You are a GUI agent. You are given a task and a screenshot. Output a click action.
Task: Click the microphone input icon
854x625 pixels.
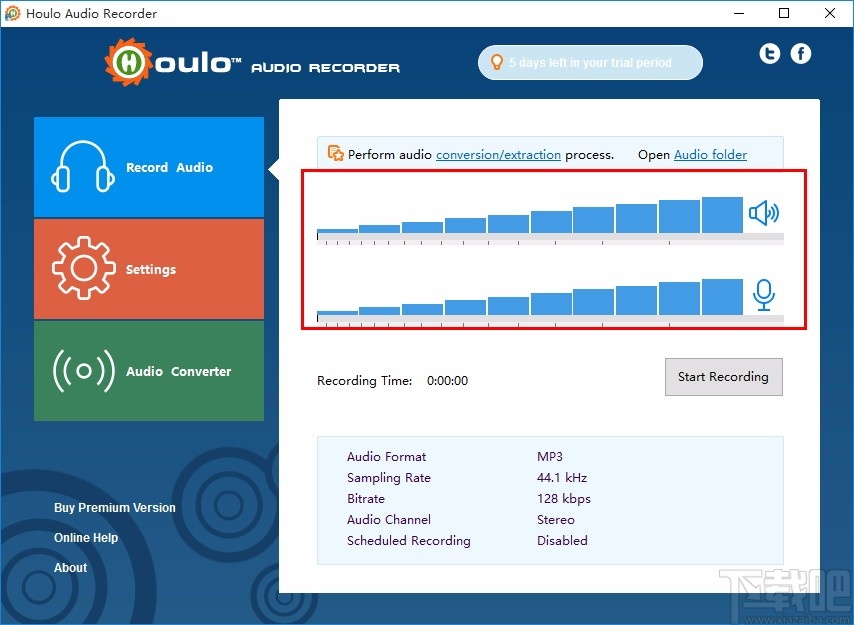click(x=763, y=297)
